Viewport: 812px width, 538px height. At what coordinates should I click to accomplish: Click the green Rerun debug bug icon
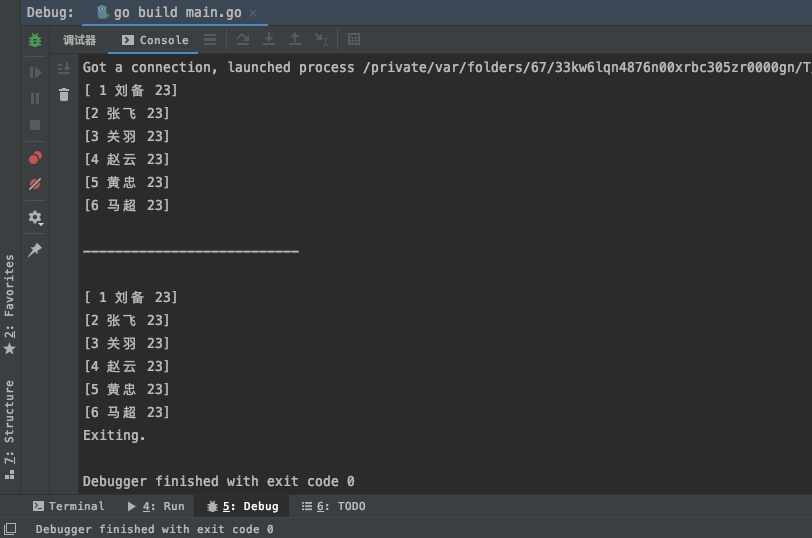pos(35,40)
